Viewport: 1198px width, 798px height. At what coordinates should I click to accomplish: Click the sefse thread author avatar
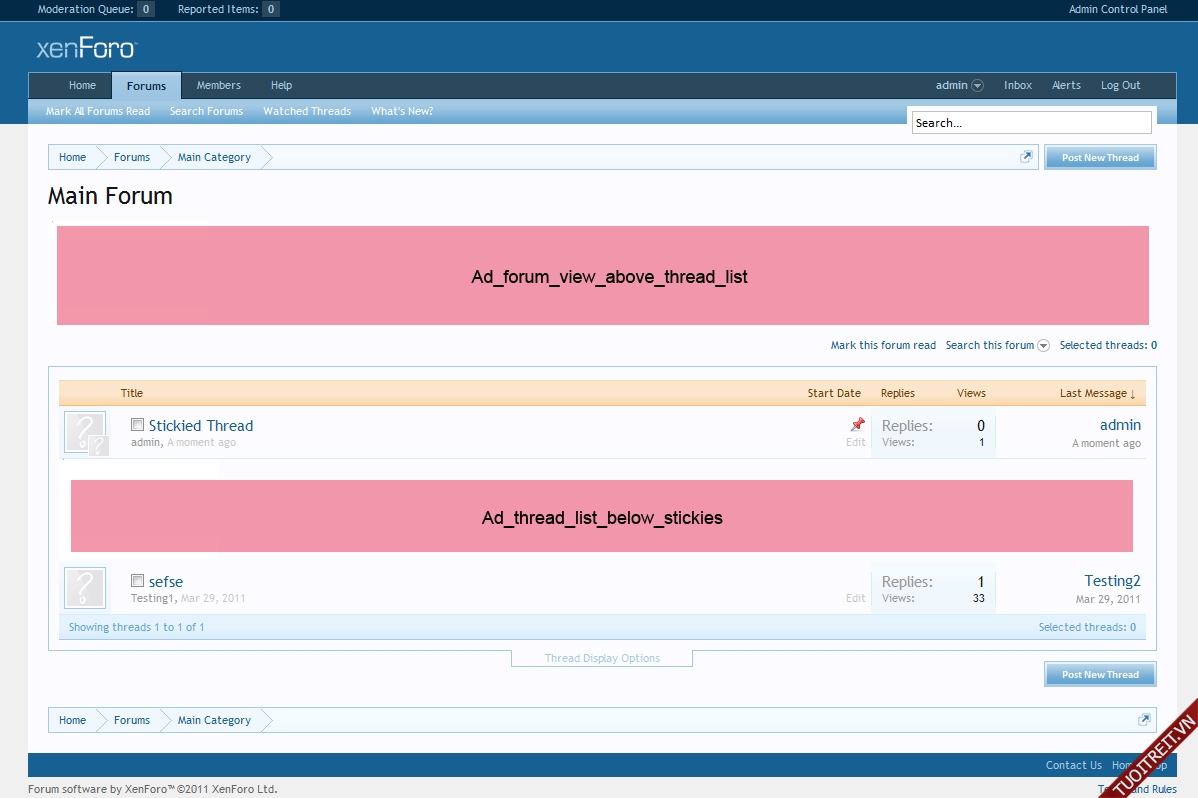(85, 588)
